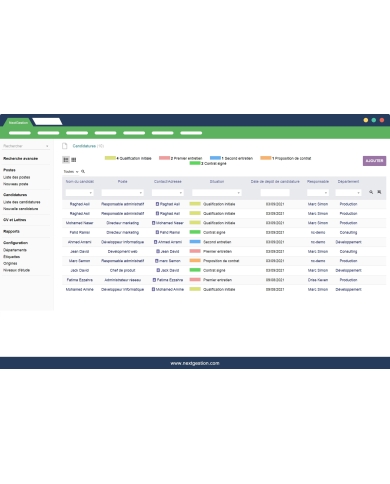This screenshot has height=484, width=390.
Task: Select the NextGestion browser tab
Action: 18,122
